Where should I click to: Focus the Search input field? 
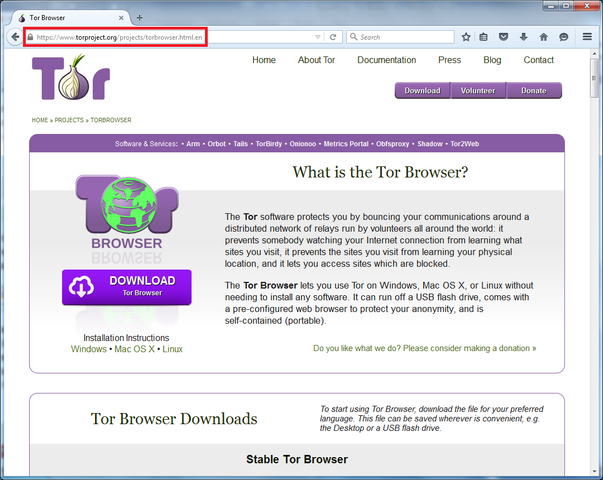click(x=400, y=37)
